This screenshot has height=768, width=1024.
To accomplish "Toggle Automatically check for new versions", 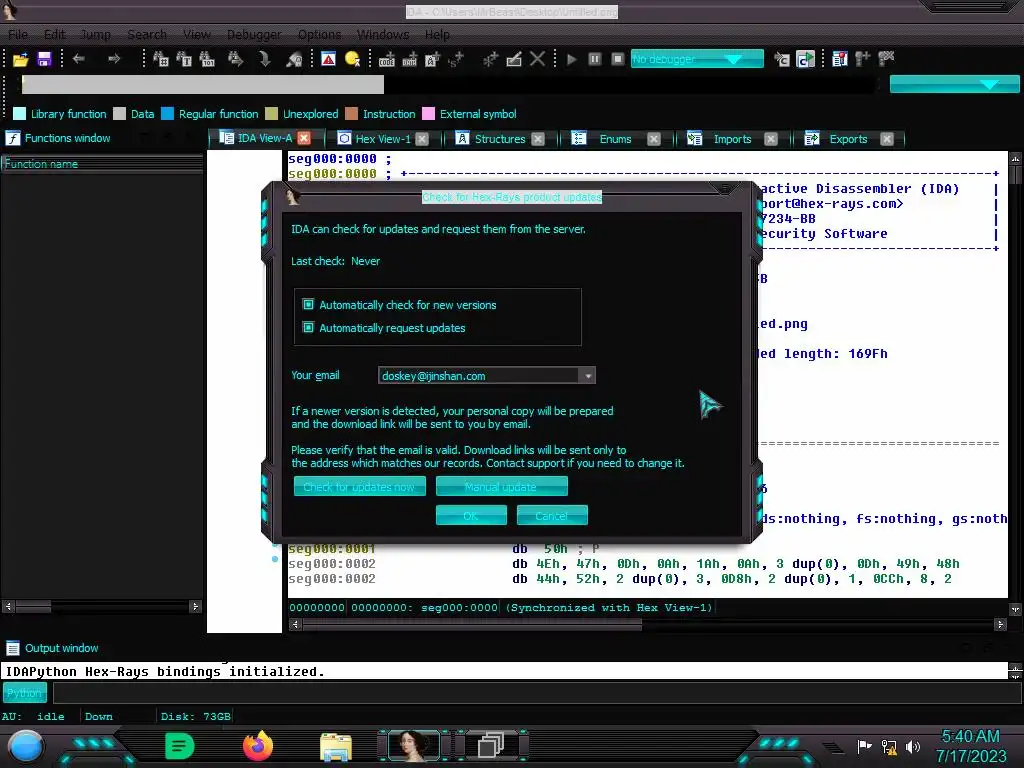I will click(x=308, y=304).
